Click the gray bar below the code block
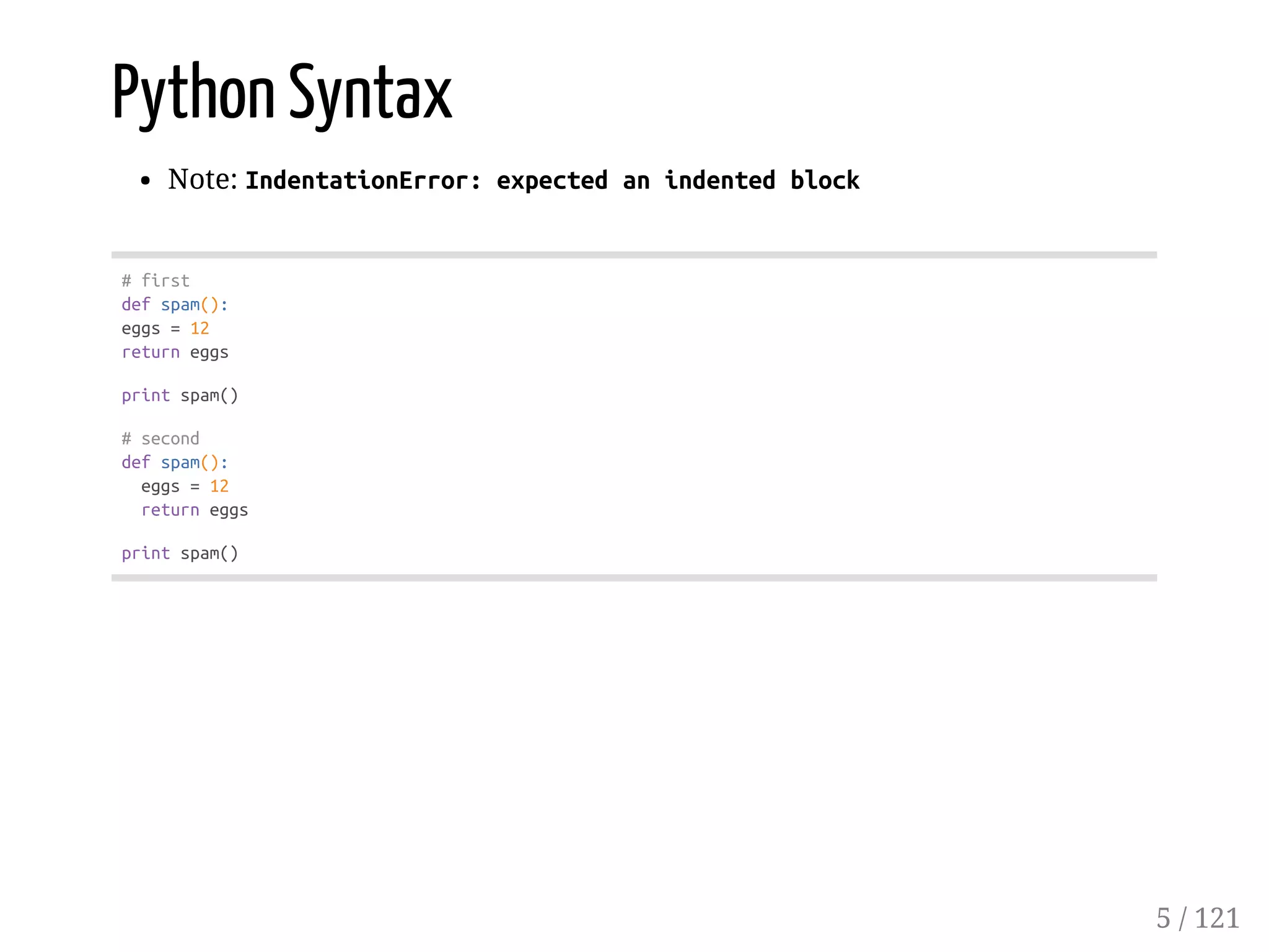Viewport: 1269px width, 952px height. click(634, 578)
